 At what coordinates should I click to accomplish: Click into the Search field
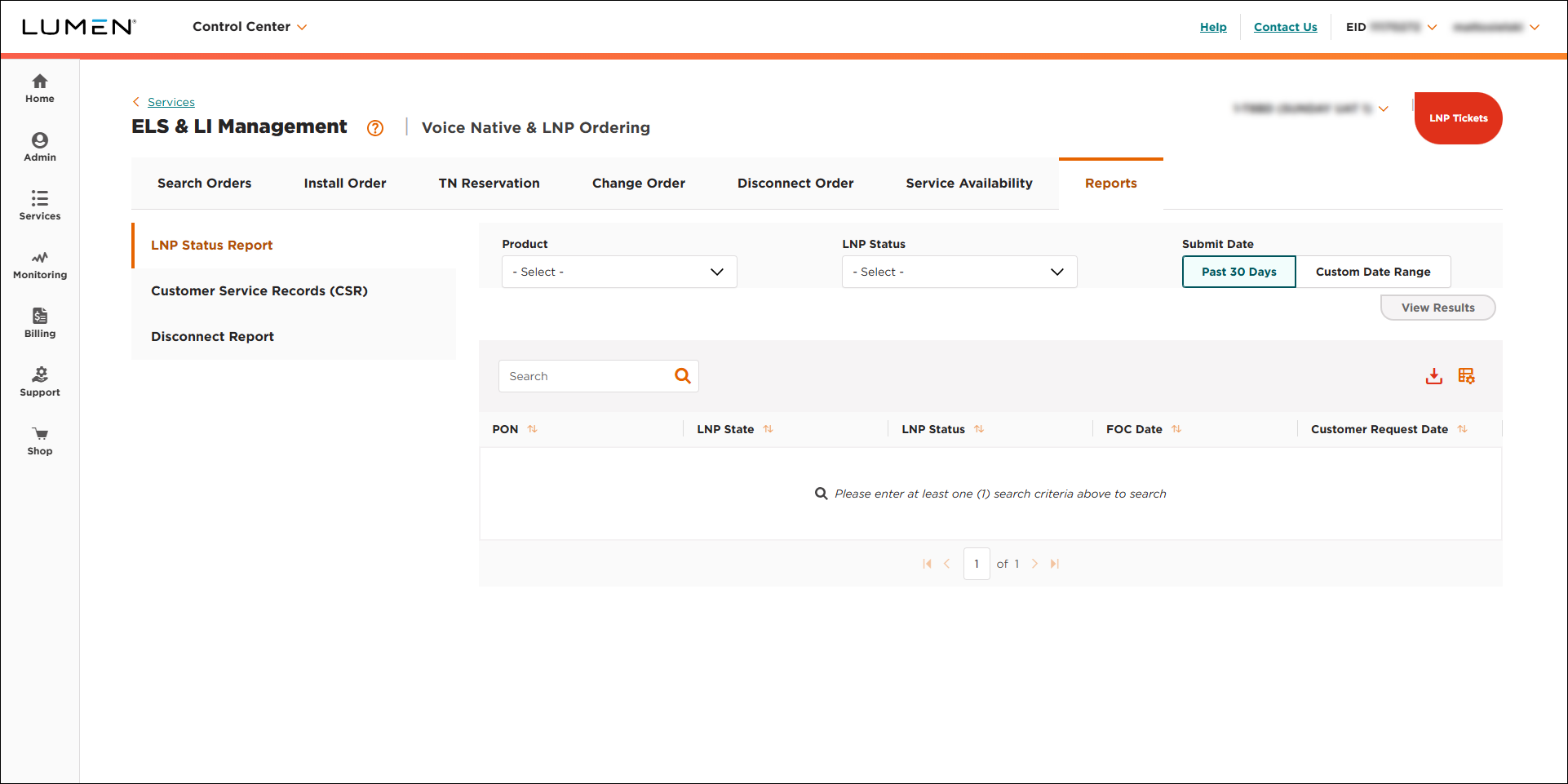tap(598, 376)
